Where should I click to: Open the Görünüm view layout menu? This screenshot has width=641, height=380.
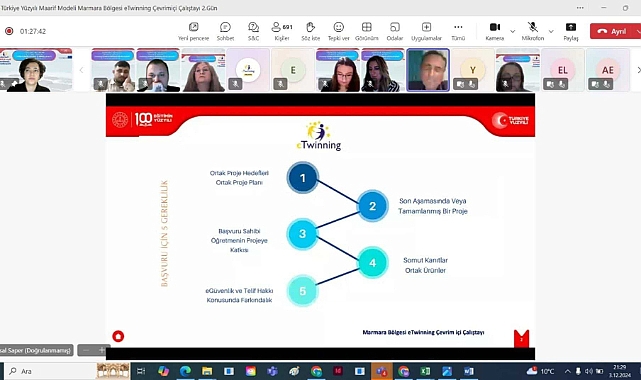click(x=367, y=31)
